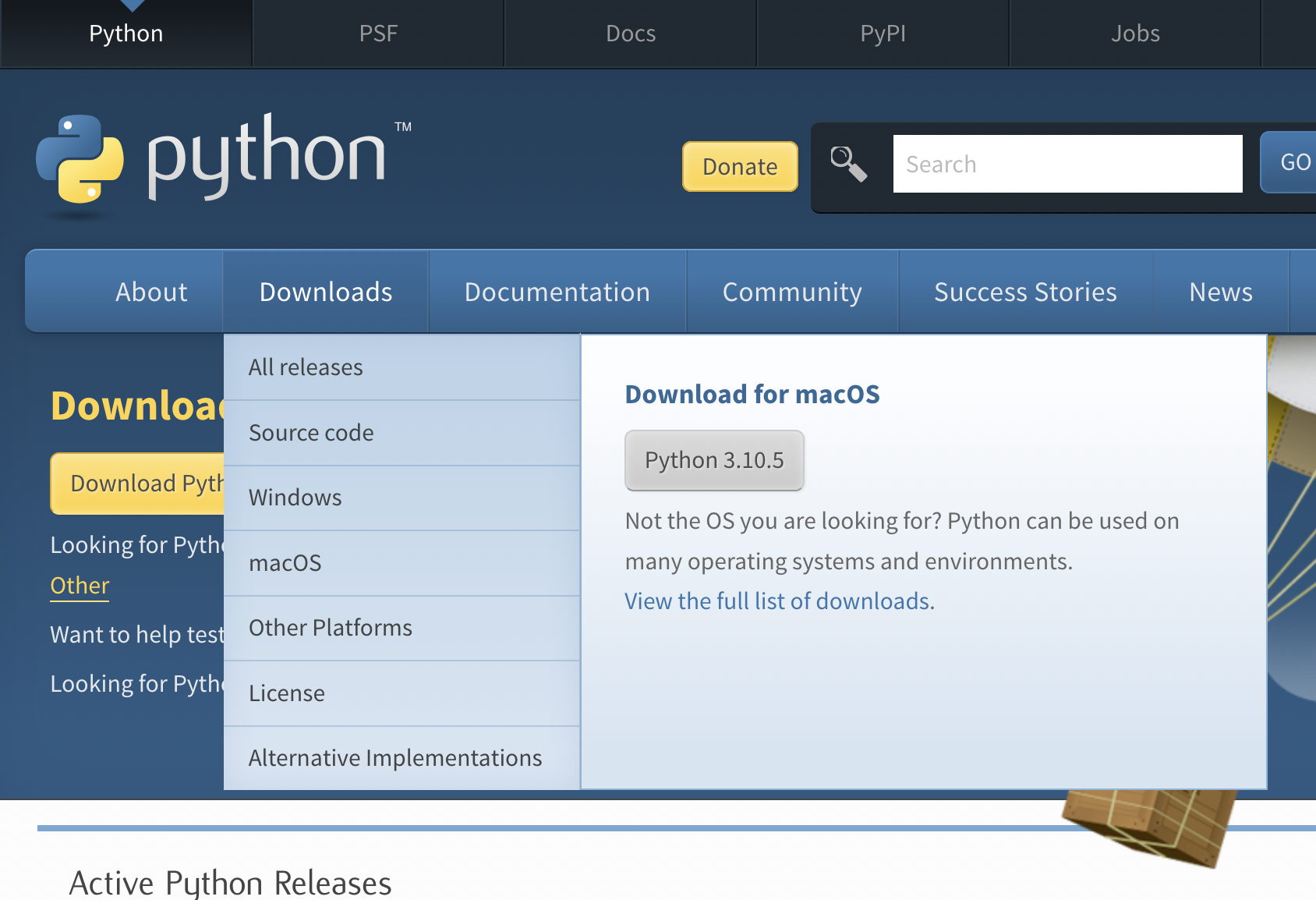Screen dimensions: 1316x900
Task: Click the Python 3.10.5 download button
Action: tap(714, 460)
